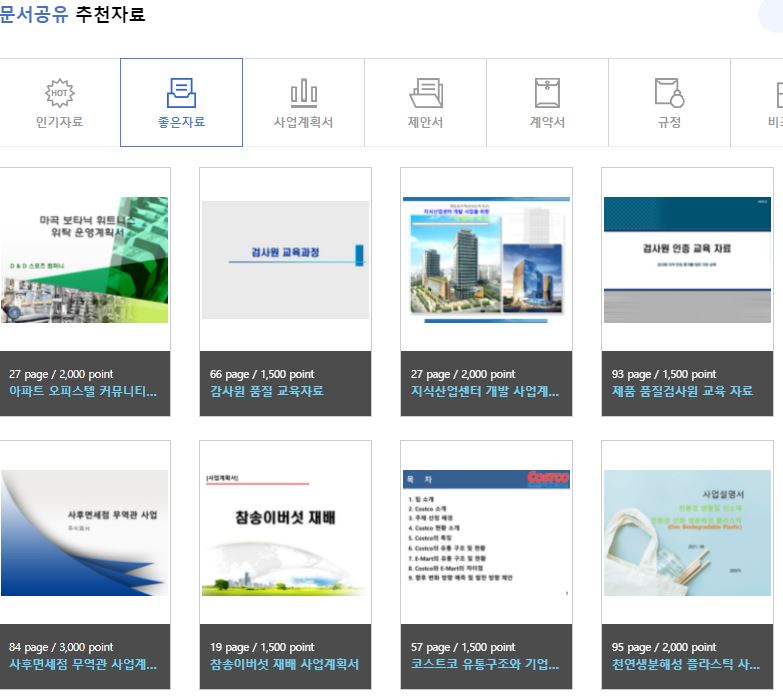Viewport: 783px width, 698px height.
Task: Open the 지식산업센터 개발 사업계획 link
Action: (485, 391)
